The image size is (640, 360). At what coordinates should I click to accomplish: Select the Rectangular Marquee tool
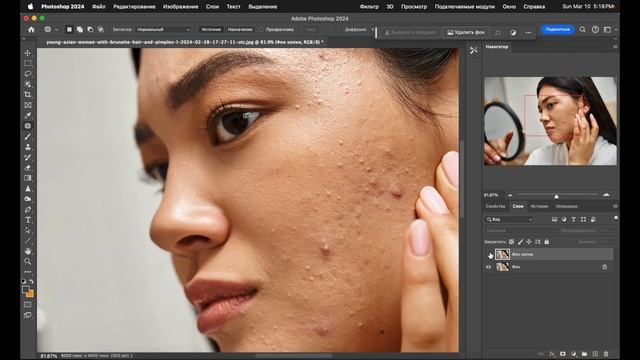coord(28,63)
